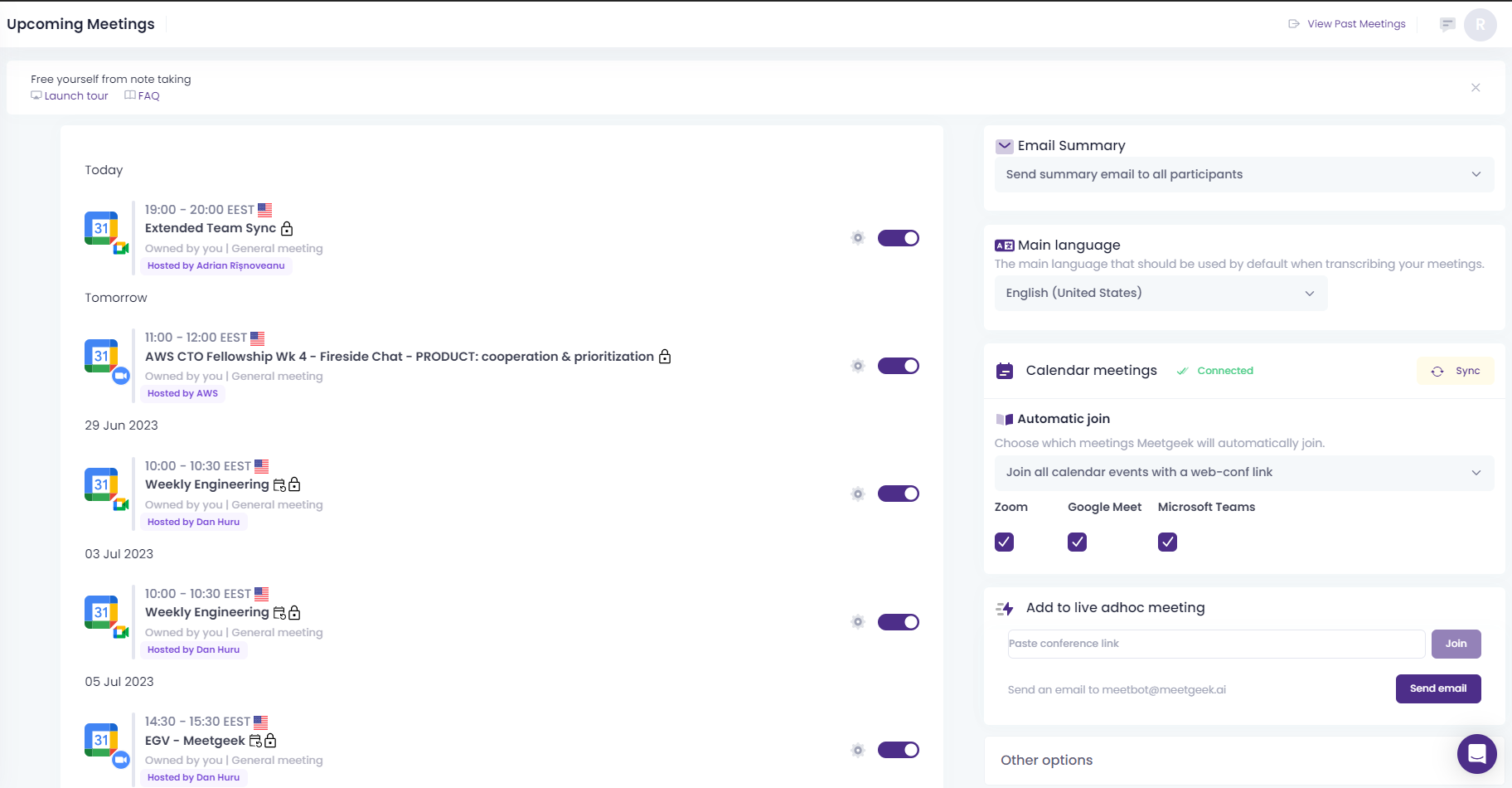Open the Email Summary dropdown
1512x788 pixels.
click(1243, 174)
